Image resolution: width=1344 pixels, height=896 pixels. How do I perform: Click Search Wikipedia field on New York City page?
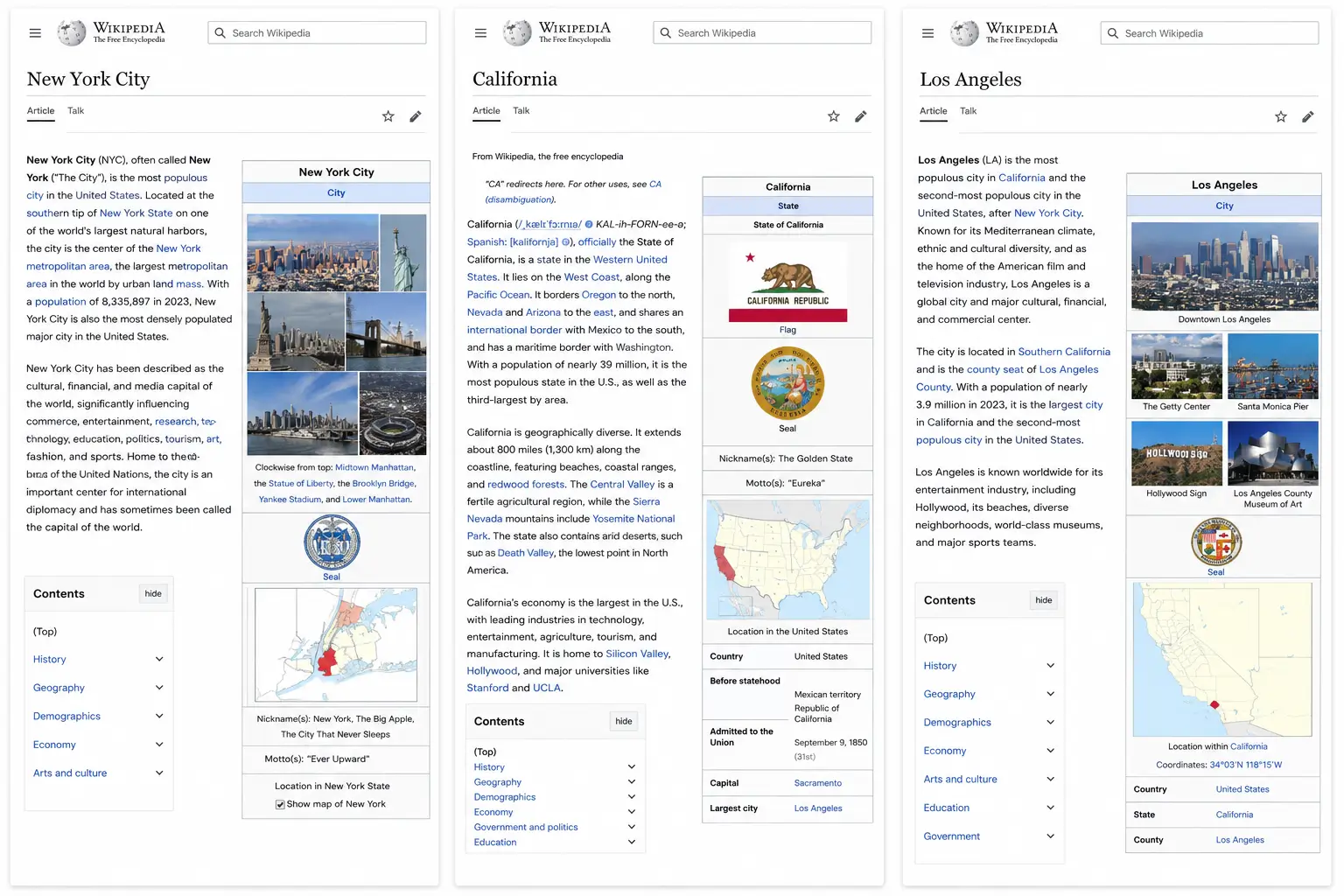point(317,33)
